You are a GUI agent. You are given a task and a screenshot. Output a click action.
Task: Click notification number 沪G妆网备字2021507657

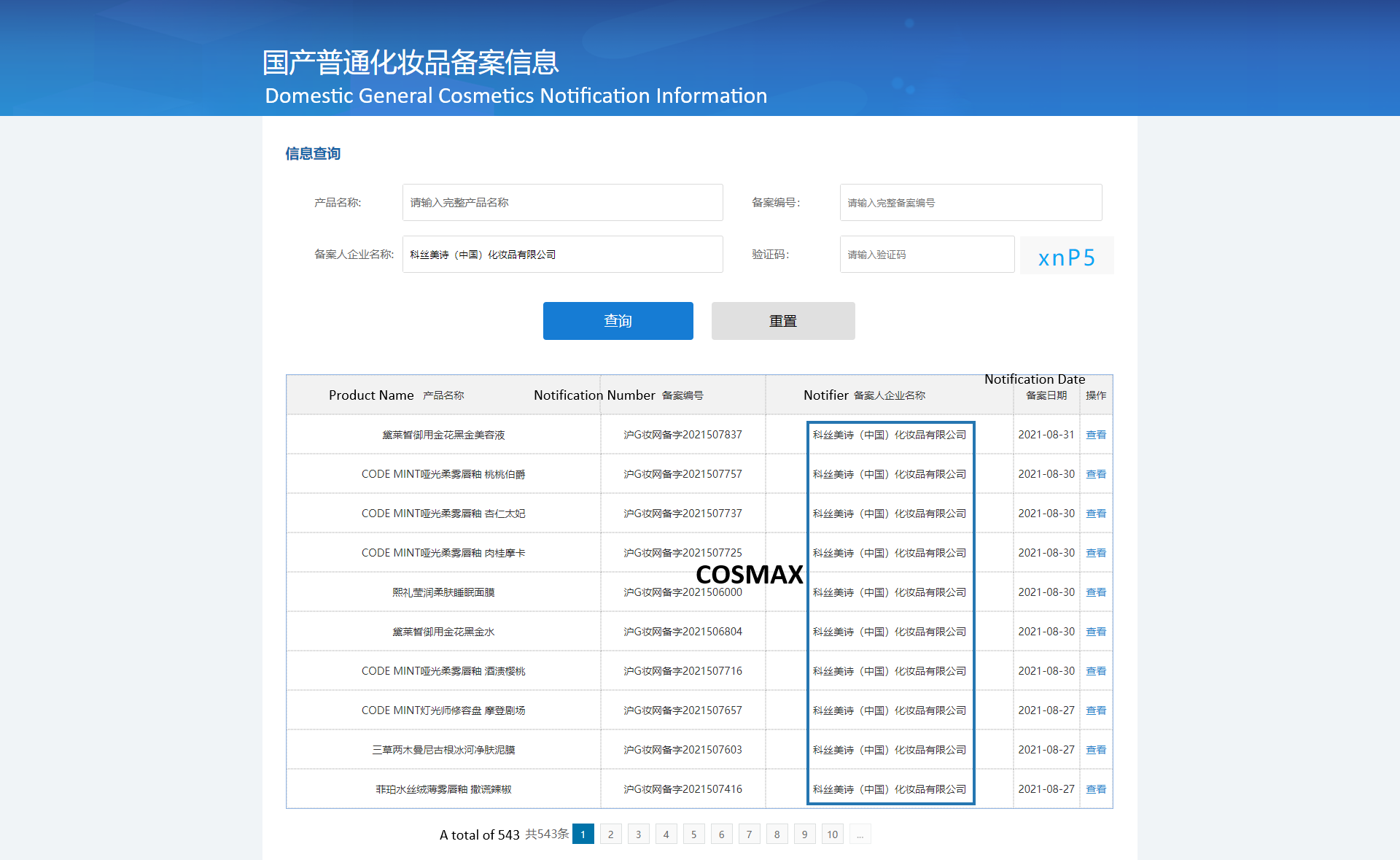tap(682, 710)
